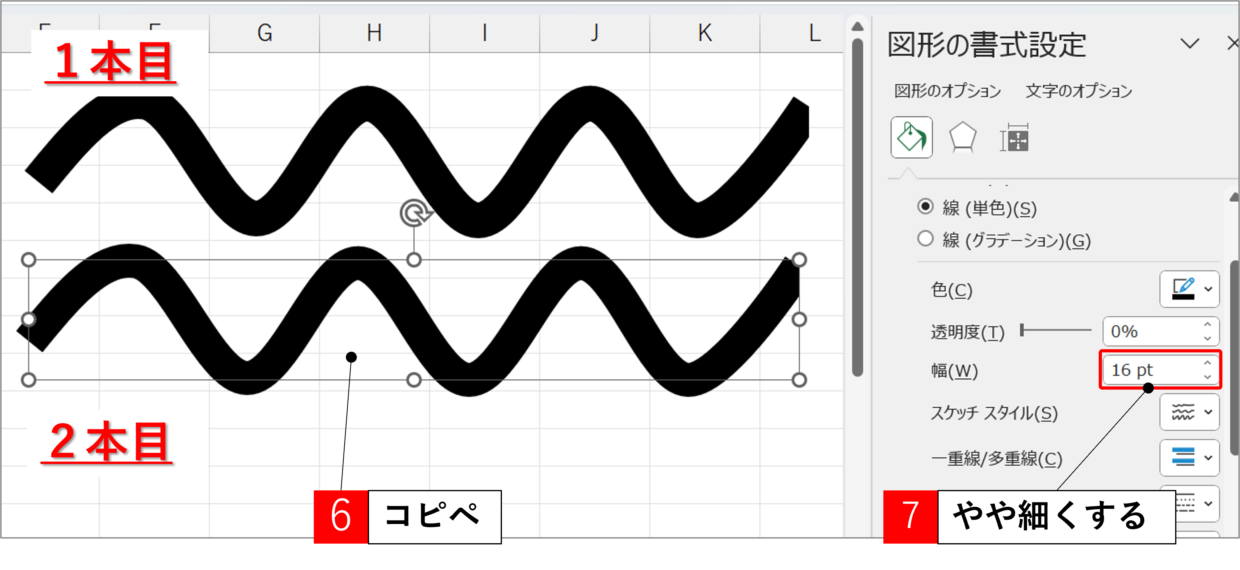Select the 線 (グラデーション) radio button
1240x570 pixels.
click(x=925, y=240)
